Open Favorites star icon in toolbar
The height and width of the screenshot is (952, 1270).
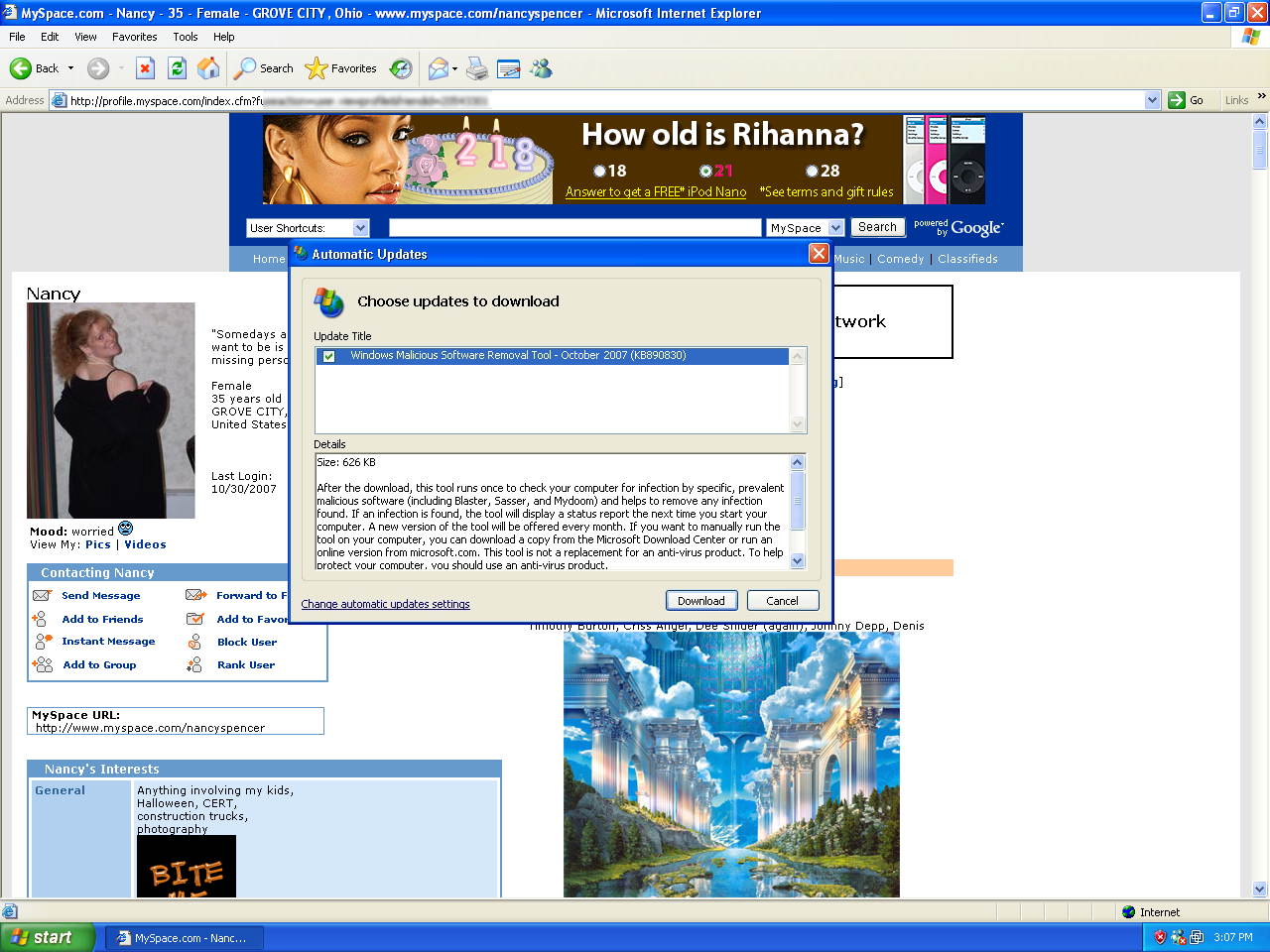point(317,68)
